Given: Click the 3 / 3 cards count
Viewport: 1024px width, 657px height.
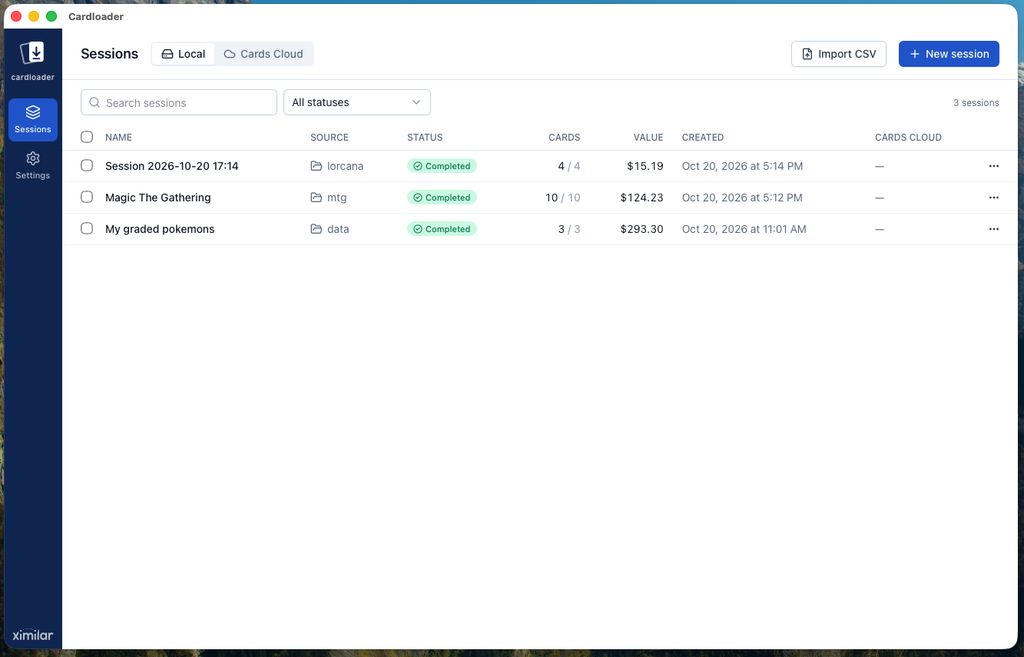Looking at the screenshot, I should click(x=569, y=229).
